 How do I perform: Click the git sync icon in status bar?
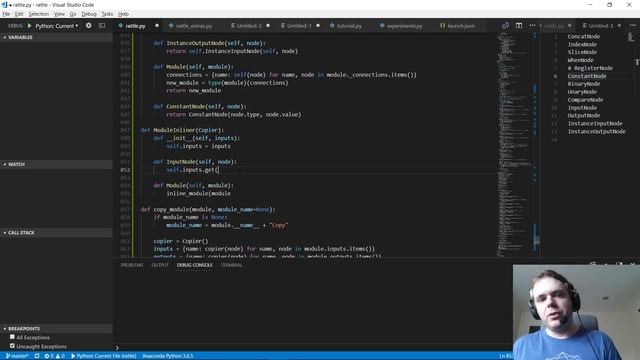[x=37, y=356]
